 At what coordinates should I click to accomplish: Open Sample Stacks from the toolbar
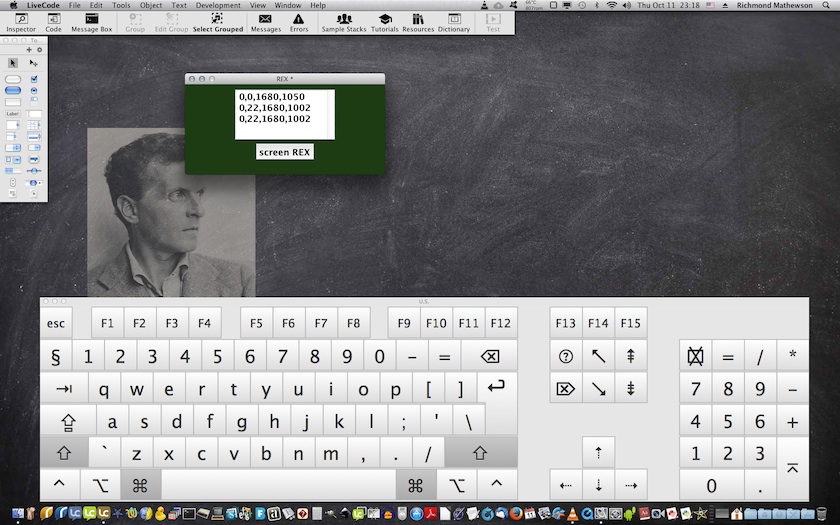coord(344,22)
